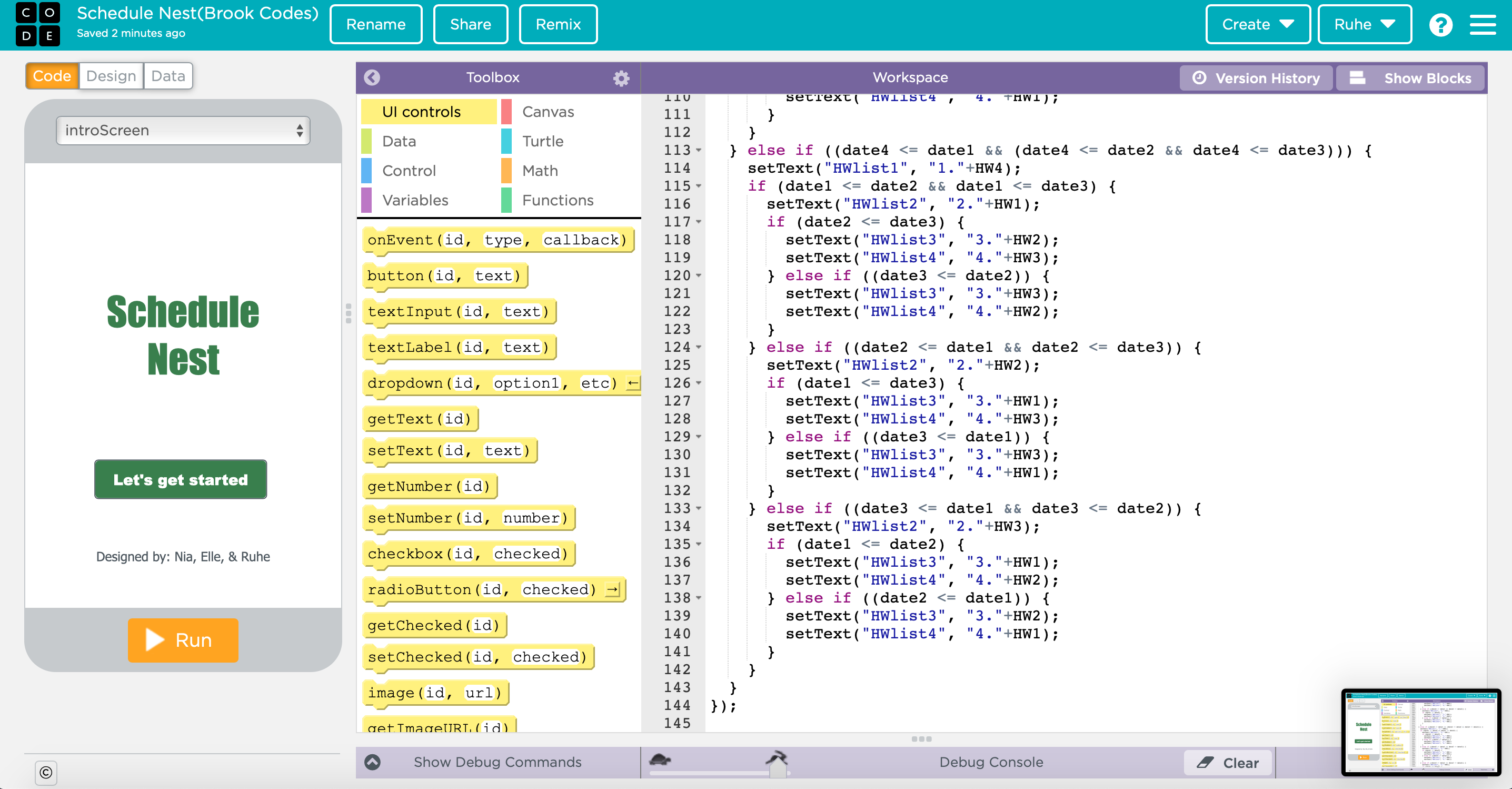The width and height of the screenshot is (1512, 789).
Task: Click the Code.org logo
Action: click(x=37, y=25)
